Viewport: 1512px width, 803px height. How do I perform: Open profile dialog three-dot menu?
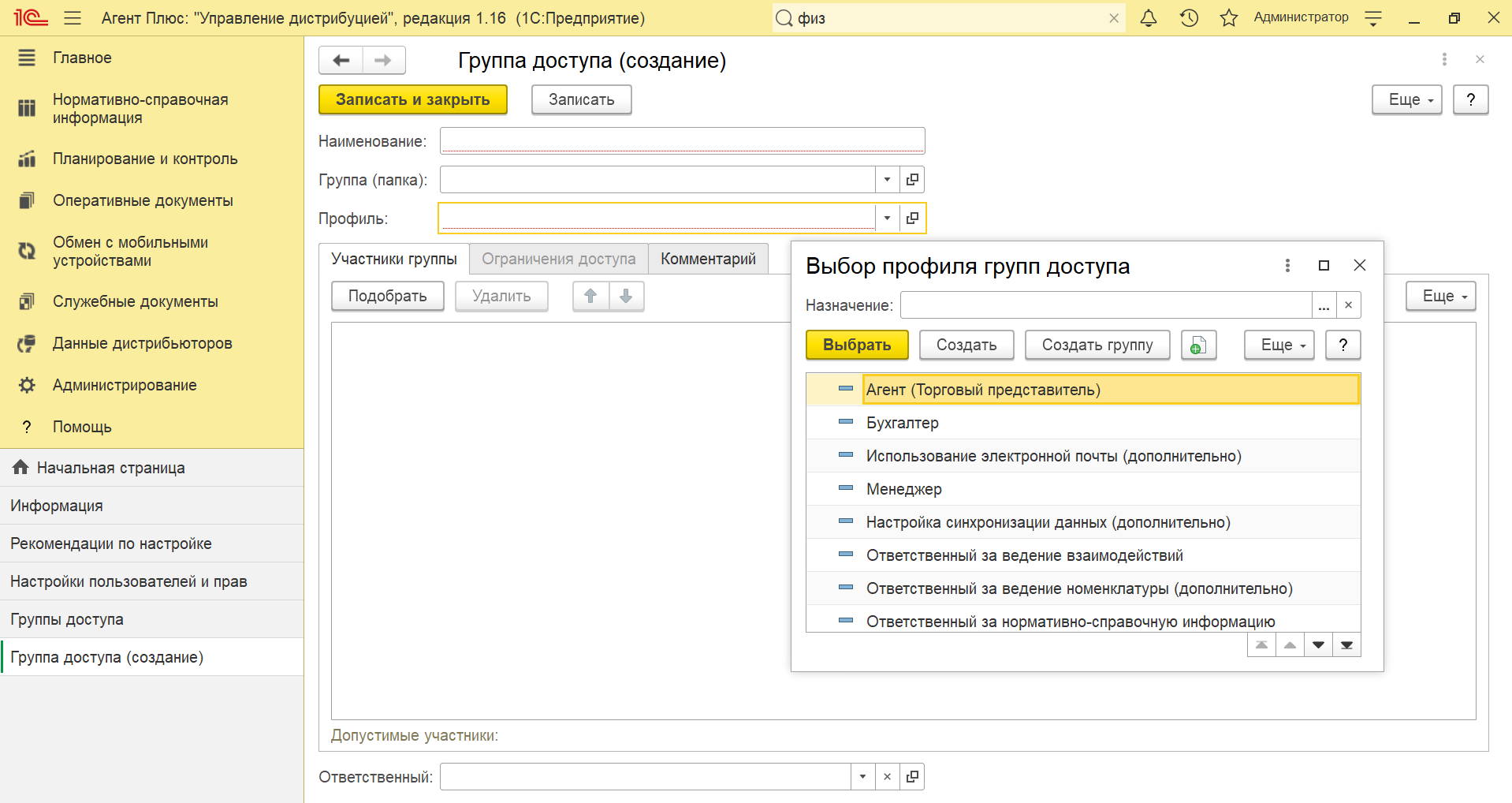[x=1287, y=265]
